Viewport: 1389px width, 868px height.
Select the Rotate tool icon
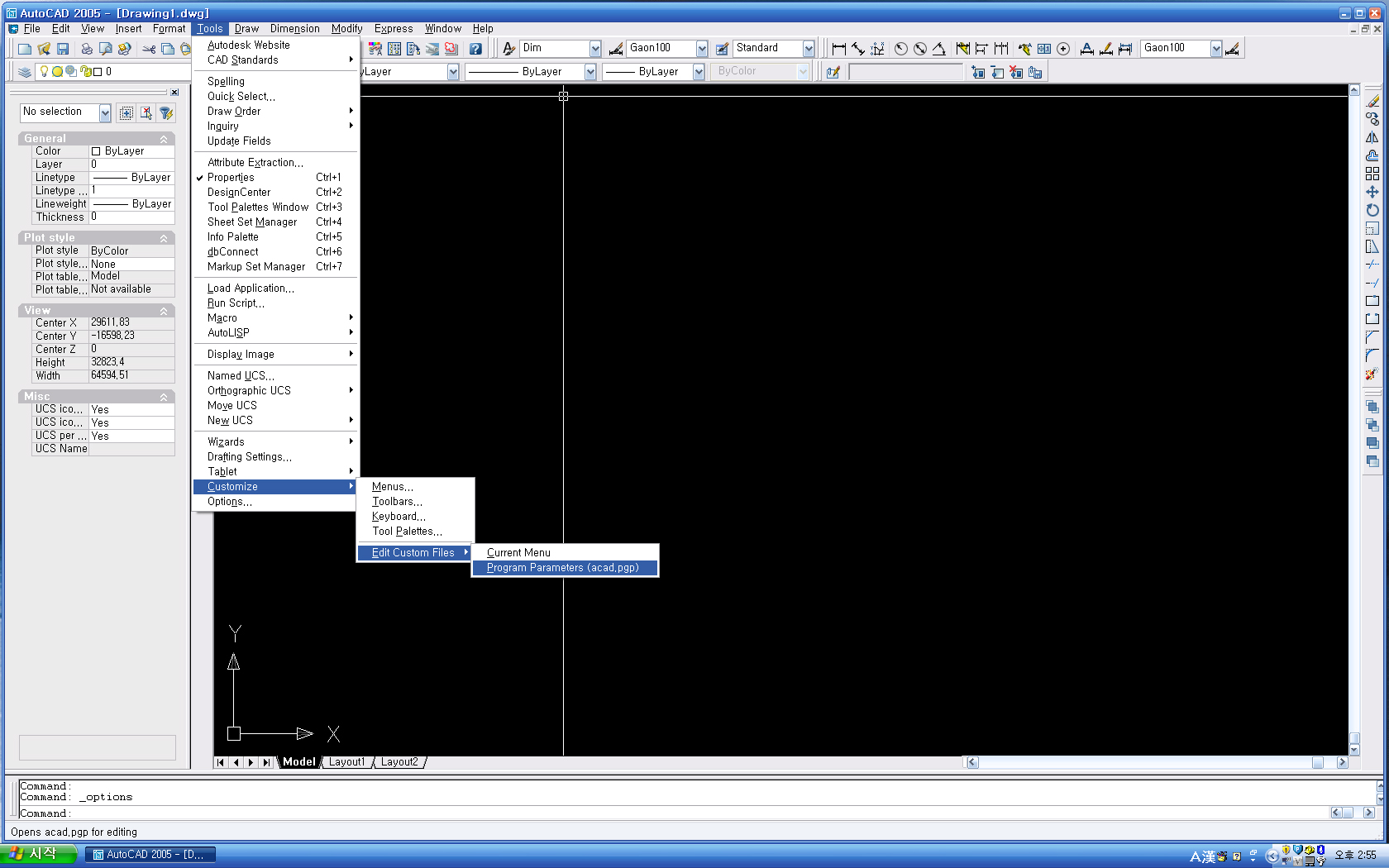pyautogui.click(x=1372, y=210)
